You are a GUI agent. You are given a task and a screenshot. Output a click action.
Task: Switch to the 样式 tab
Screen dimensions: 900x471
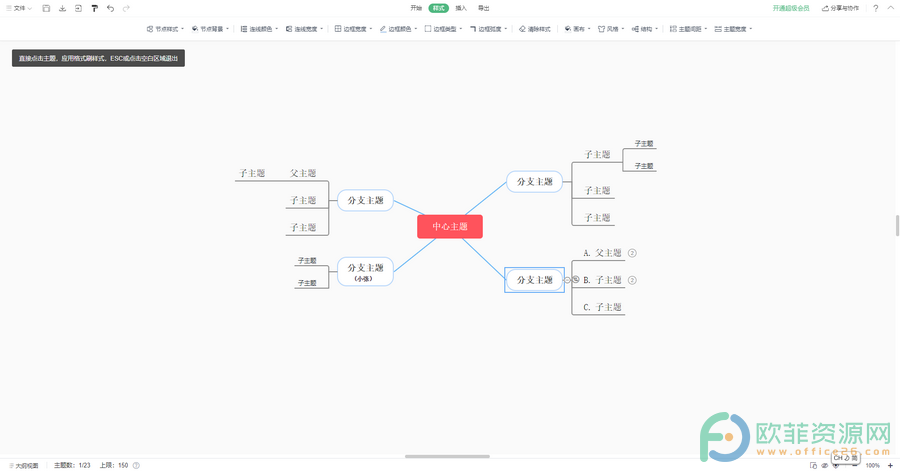click(439, 8)
